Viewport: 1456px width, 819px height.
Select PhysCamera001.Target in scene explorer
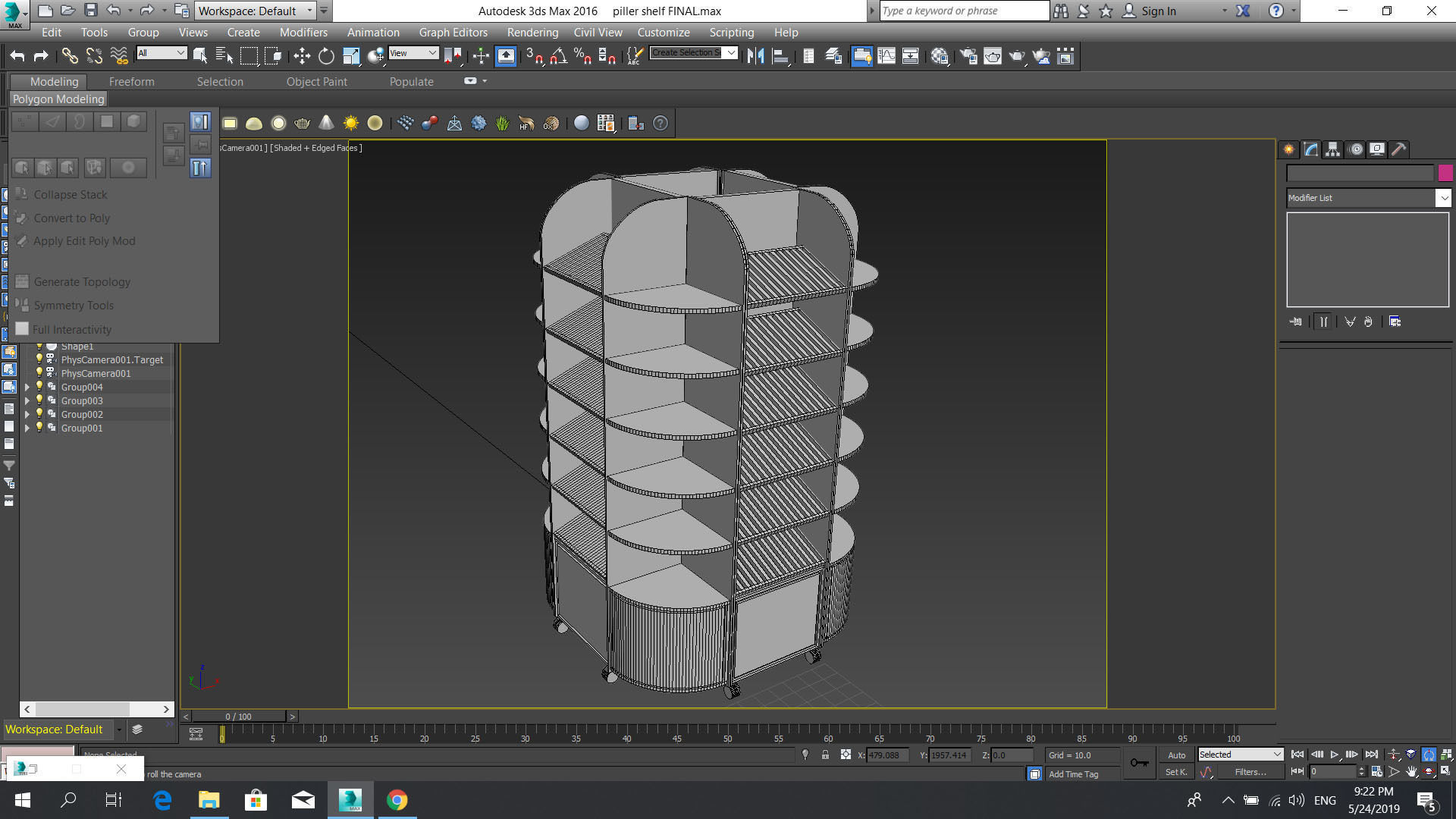(111, 360)
